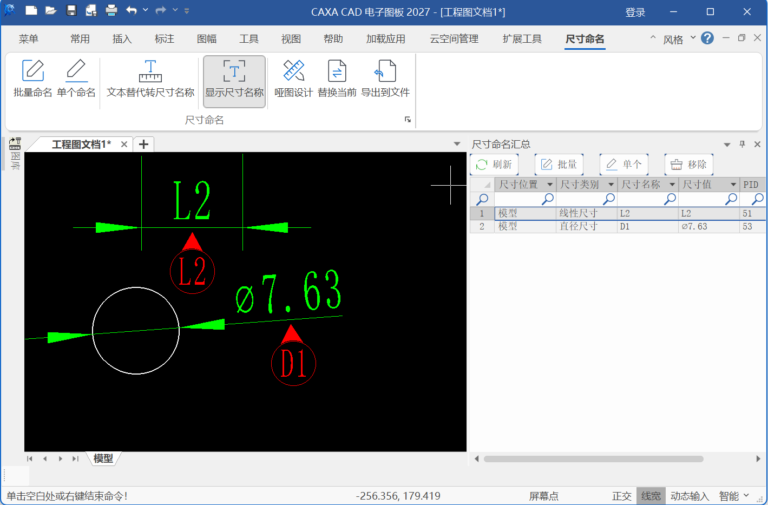Click the Open file folder icon
768x505 pixels.
(x=51, y=10)
